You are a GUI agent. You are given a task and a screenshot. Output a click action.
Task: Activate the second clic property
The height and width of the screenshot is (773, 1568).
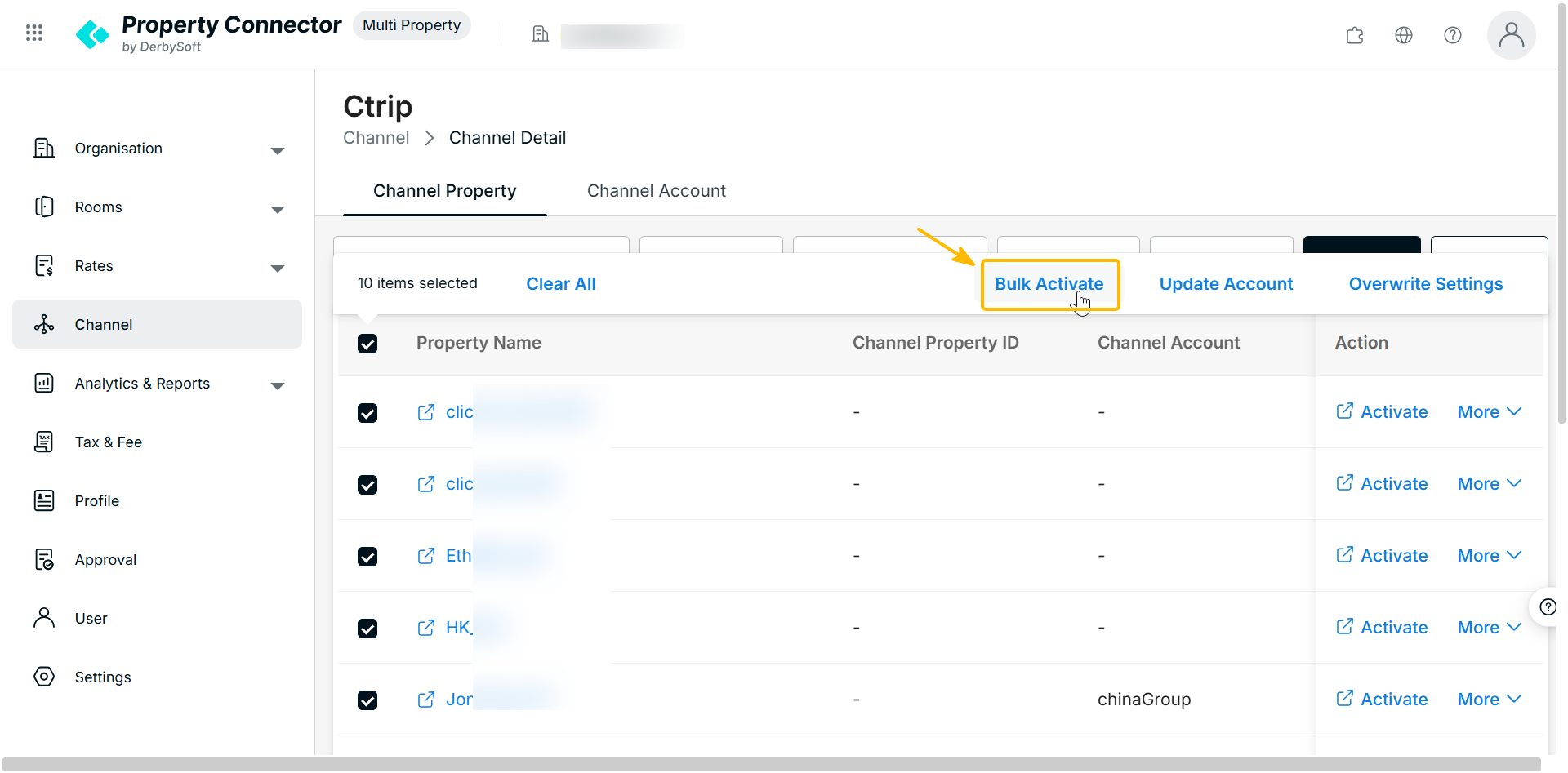[x=1382, y=484]
